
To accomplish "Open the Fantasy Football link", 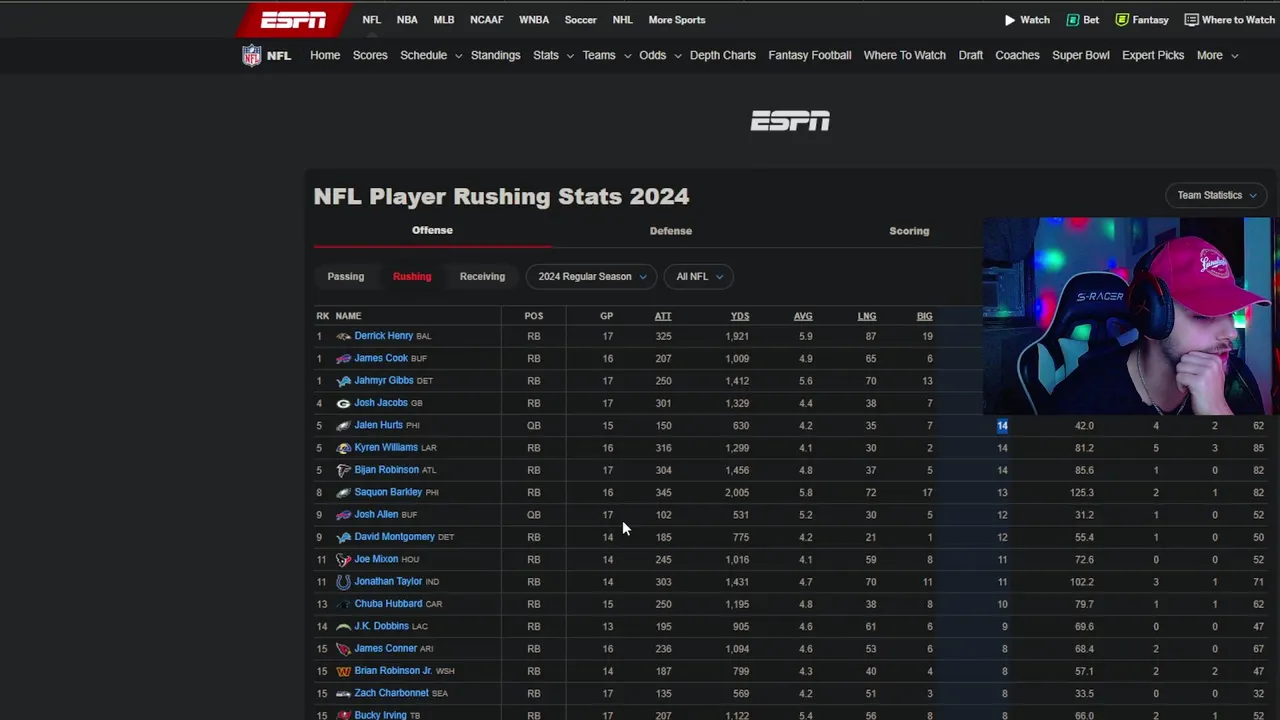I will (x=810, y=55).
